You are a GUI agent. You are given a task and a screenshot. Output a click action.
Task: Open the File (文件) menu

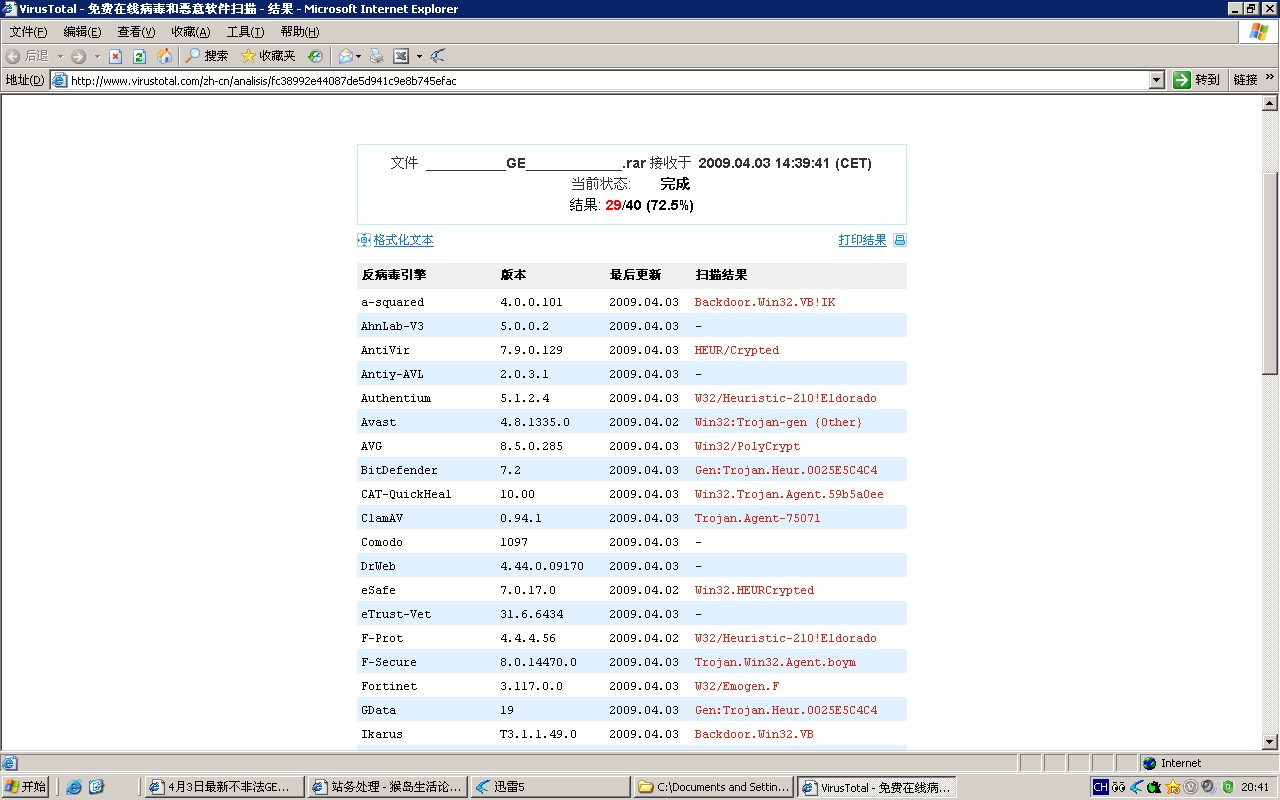28,32
